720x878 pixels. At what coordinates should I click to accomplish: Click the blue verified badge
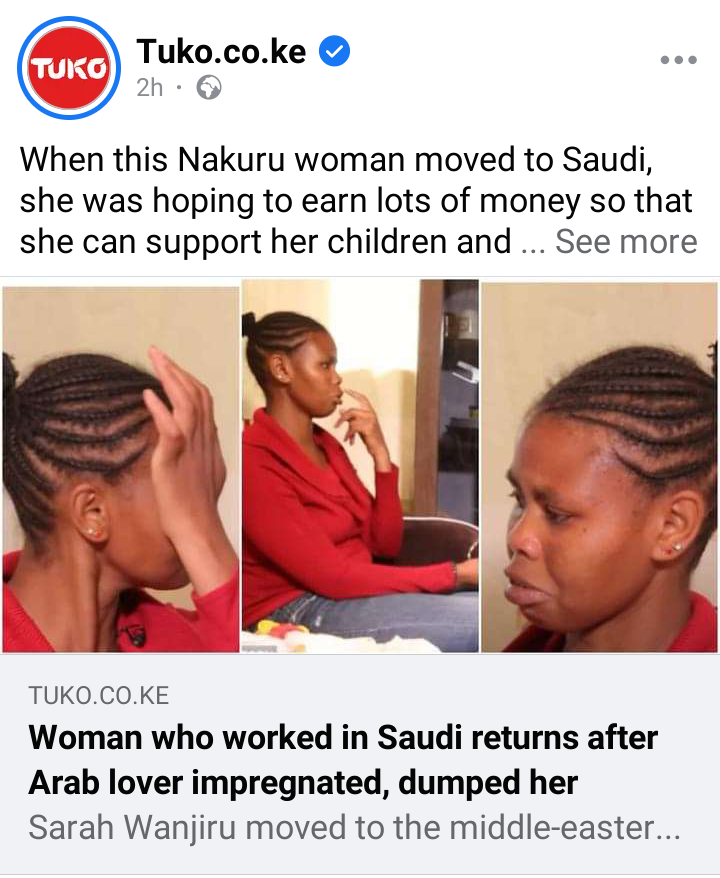click(334, 51)
